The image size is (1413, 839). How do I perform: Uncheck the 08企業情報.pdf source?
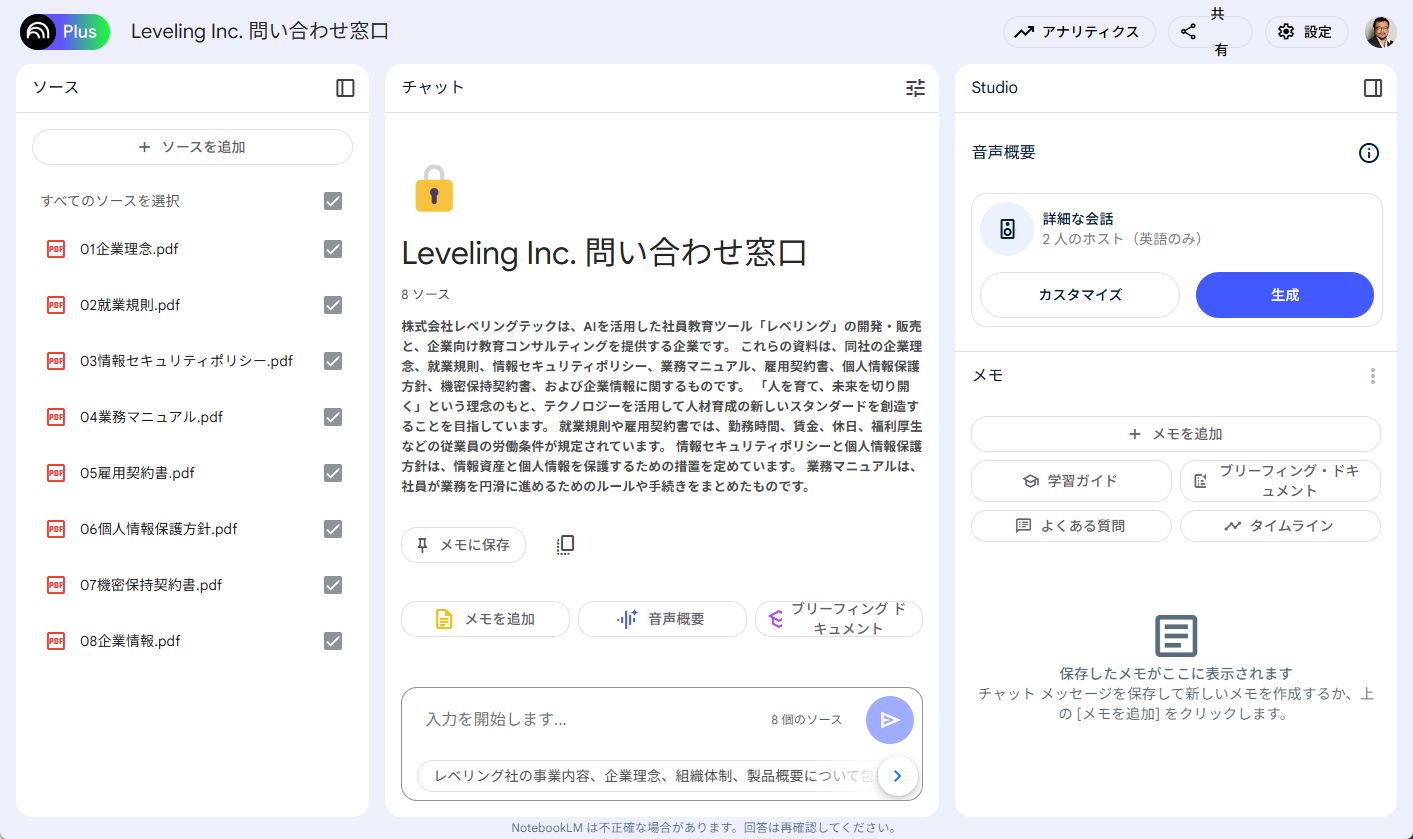[x=333, y=641]
